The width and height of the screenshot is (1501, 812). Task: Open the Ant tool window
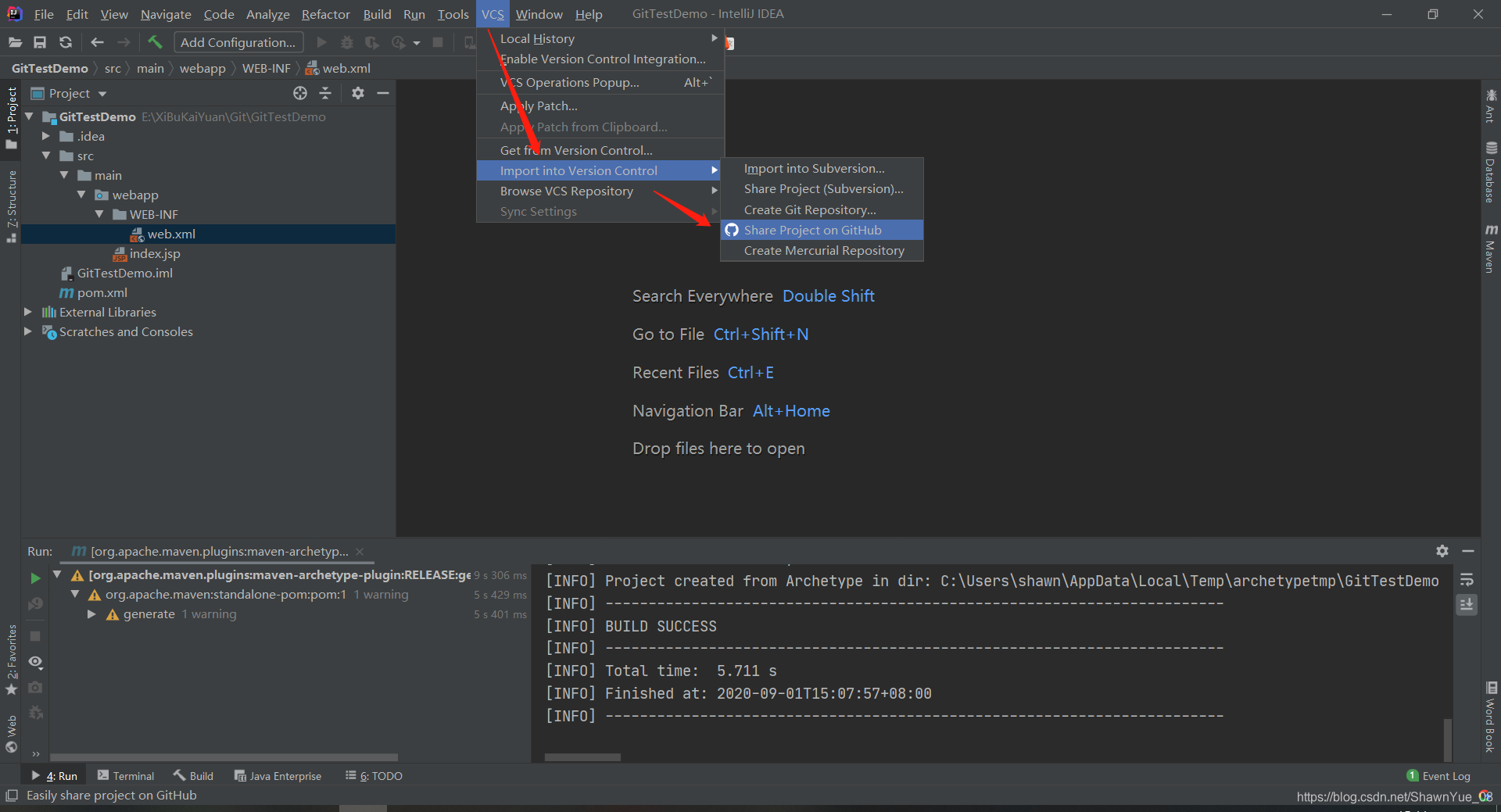pyautogui.click(x=1491, y=106)
